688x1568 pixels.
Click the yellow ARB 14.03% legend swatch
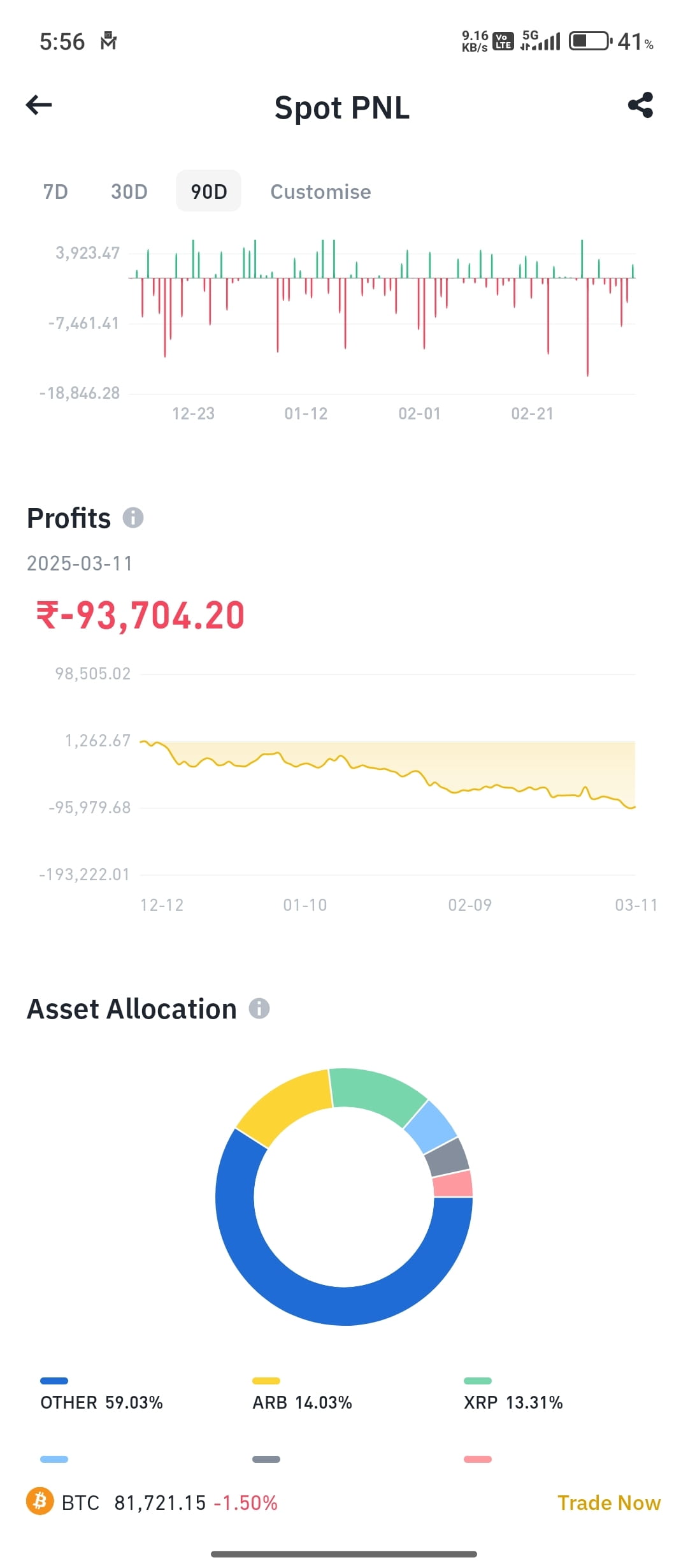click(x=266, y=1381)
